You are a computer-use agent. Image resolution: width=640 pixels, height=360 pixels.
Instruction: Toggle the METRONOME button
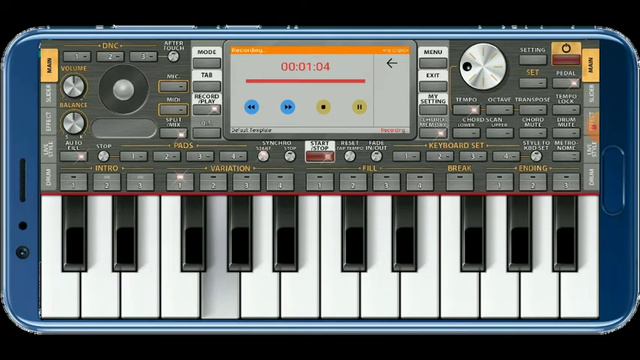[x=566, y=156]
